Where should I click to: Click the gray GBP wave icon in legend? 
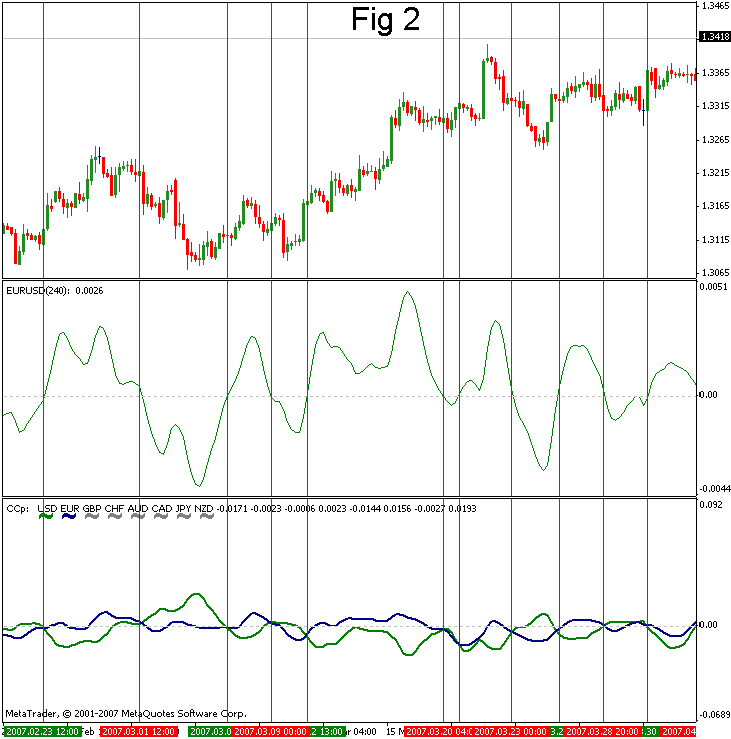pos(91,517)
